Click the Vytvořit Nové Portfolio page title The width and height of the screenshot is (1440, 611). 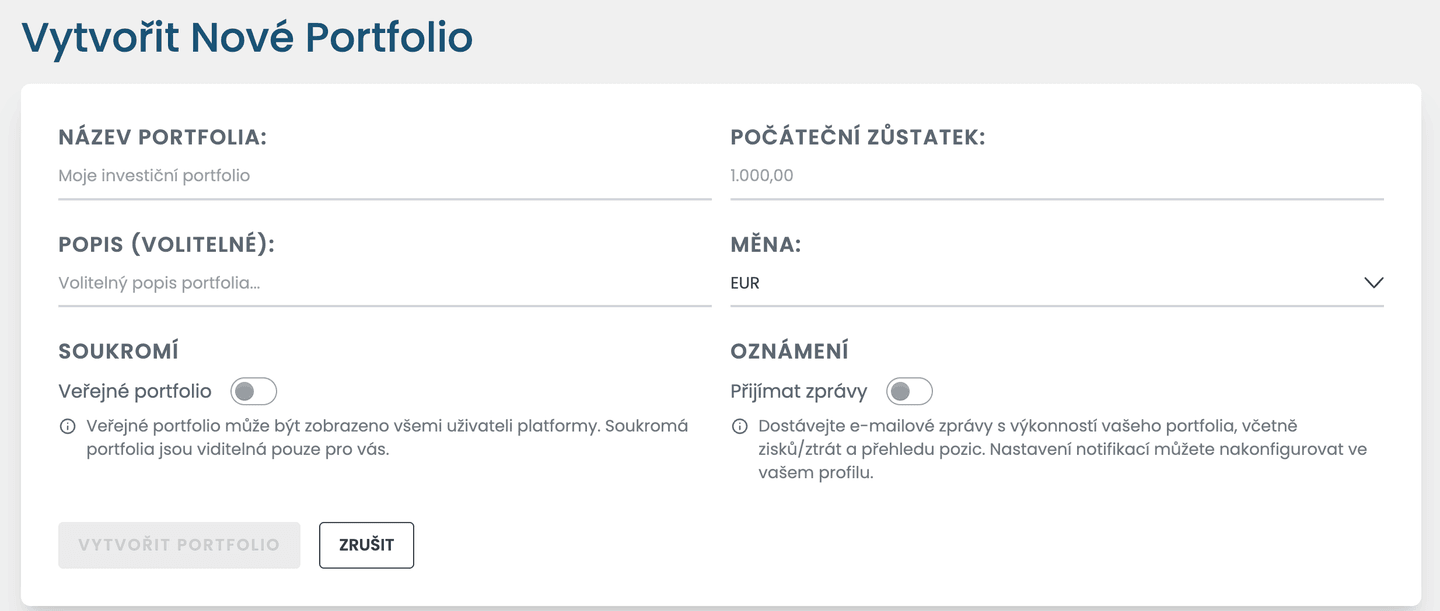click(x=245, y=37)
